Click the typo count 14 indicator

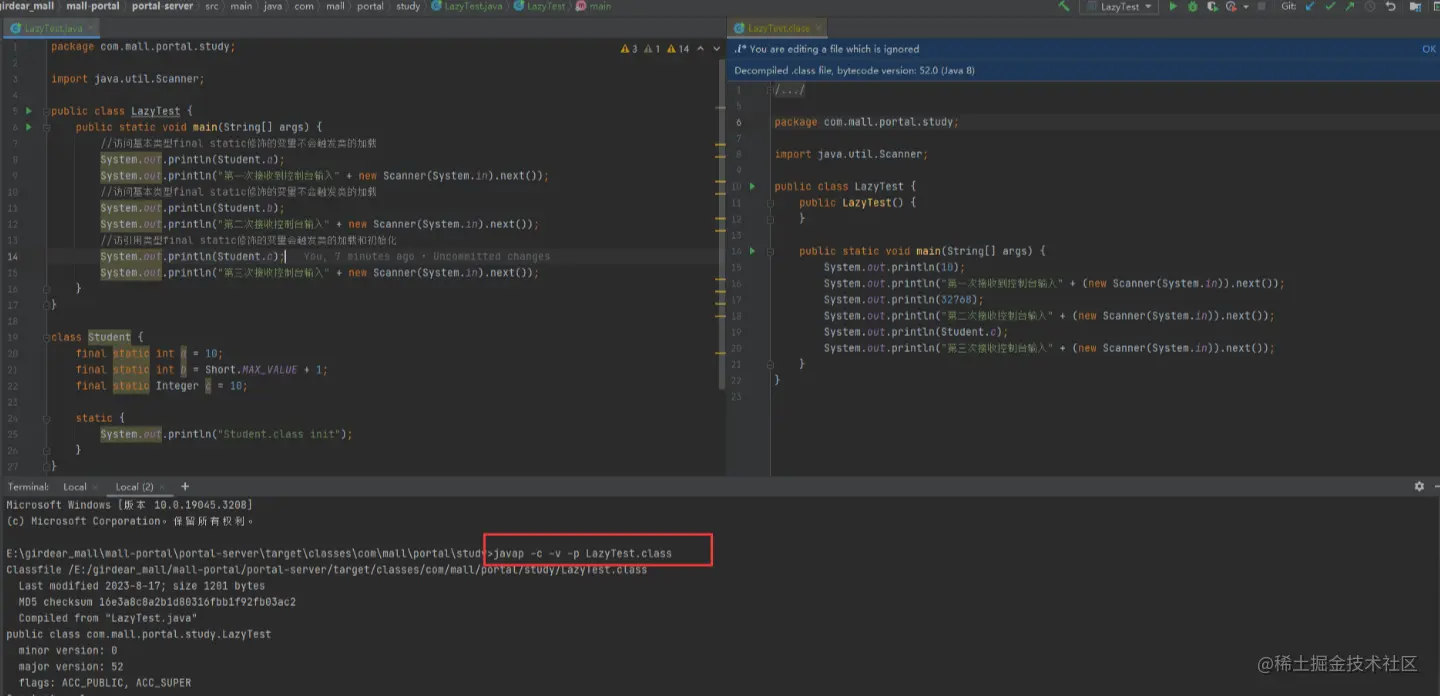click(x=678, y=49)
